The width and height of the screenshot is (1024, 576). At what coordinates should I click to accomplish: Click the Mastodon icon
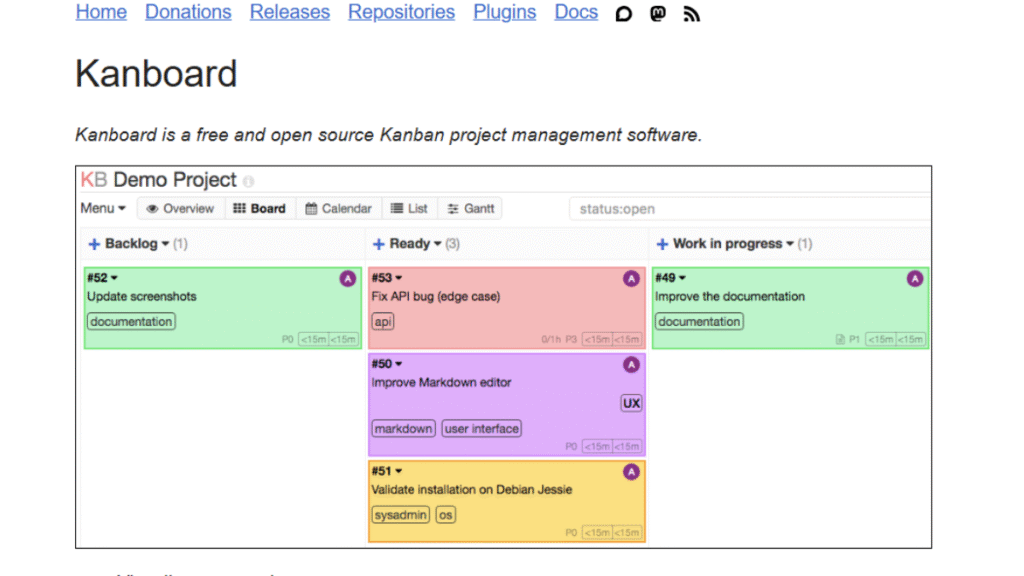point(657,14)
